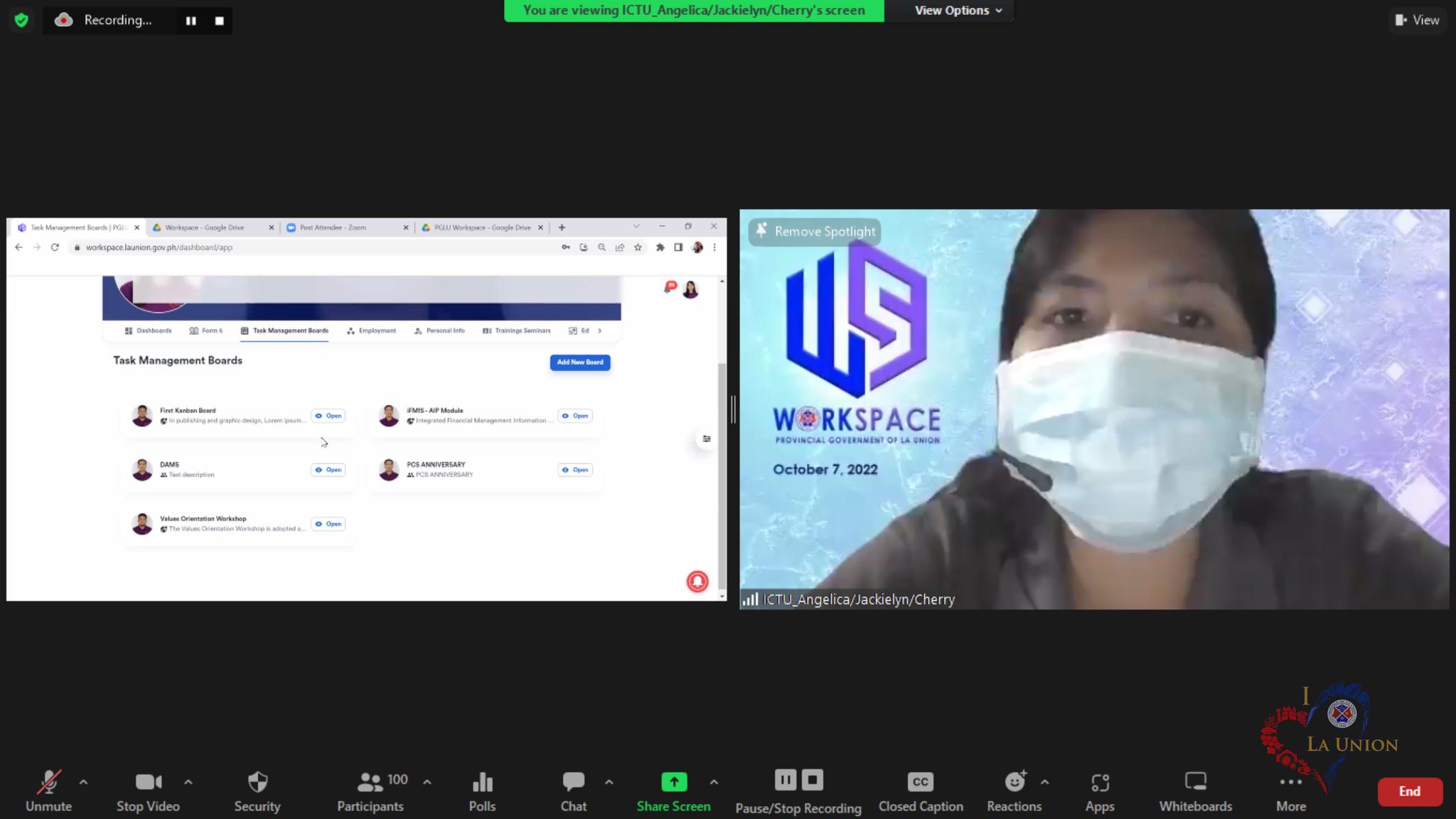Select the Task Management Boards tab

click(x=284, y=331)
